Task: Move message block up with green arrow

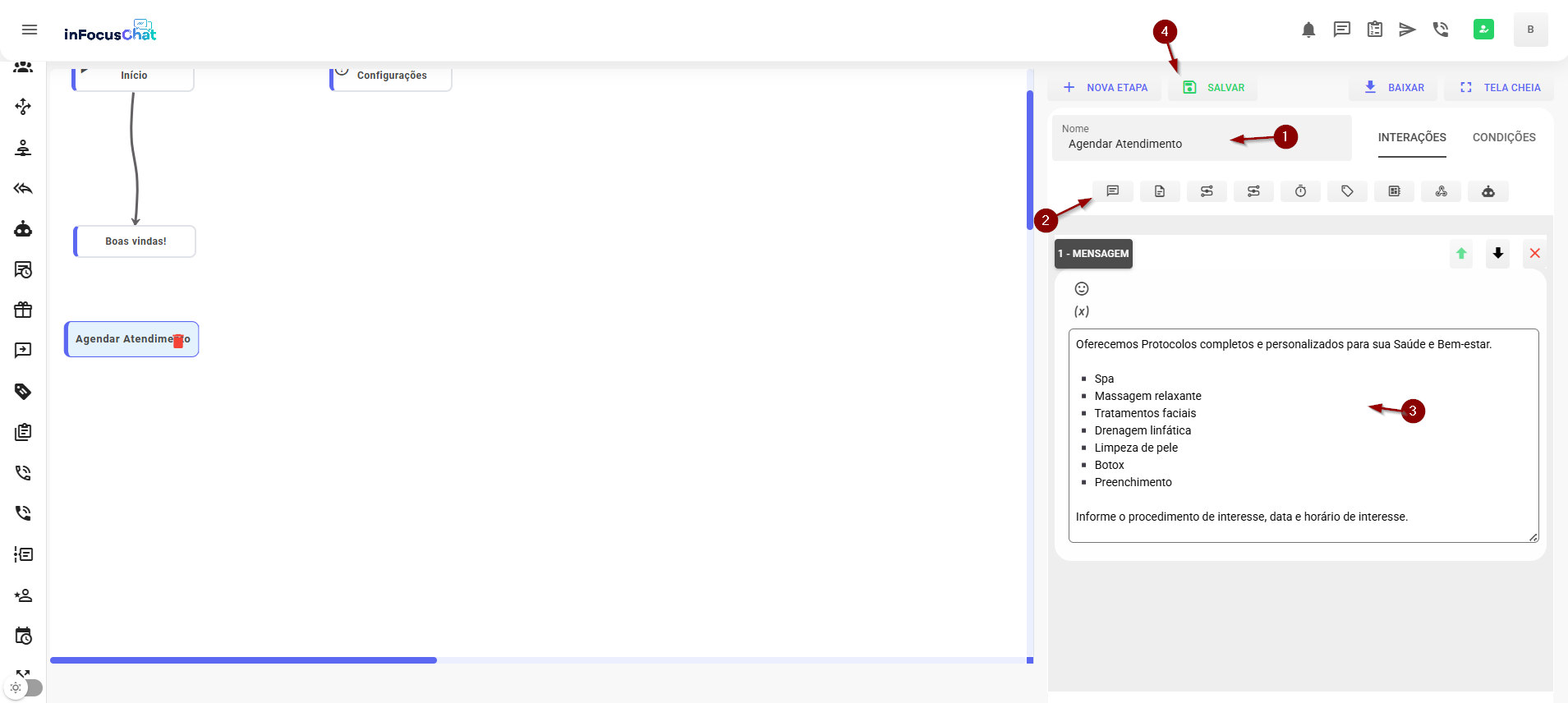Action: point(1460,254)
